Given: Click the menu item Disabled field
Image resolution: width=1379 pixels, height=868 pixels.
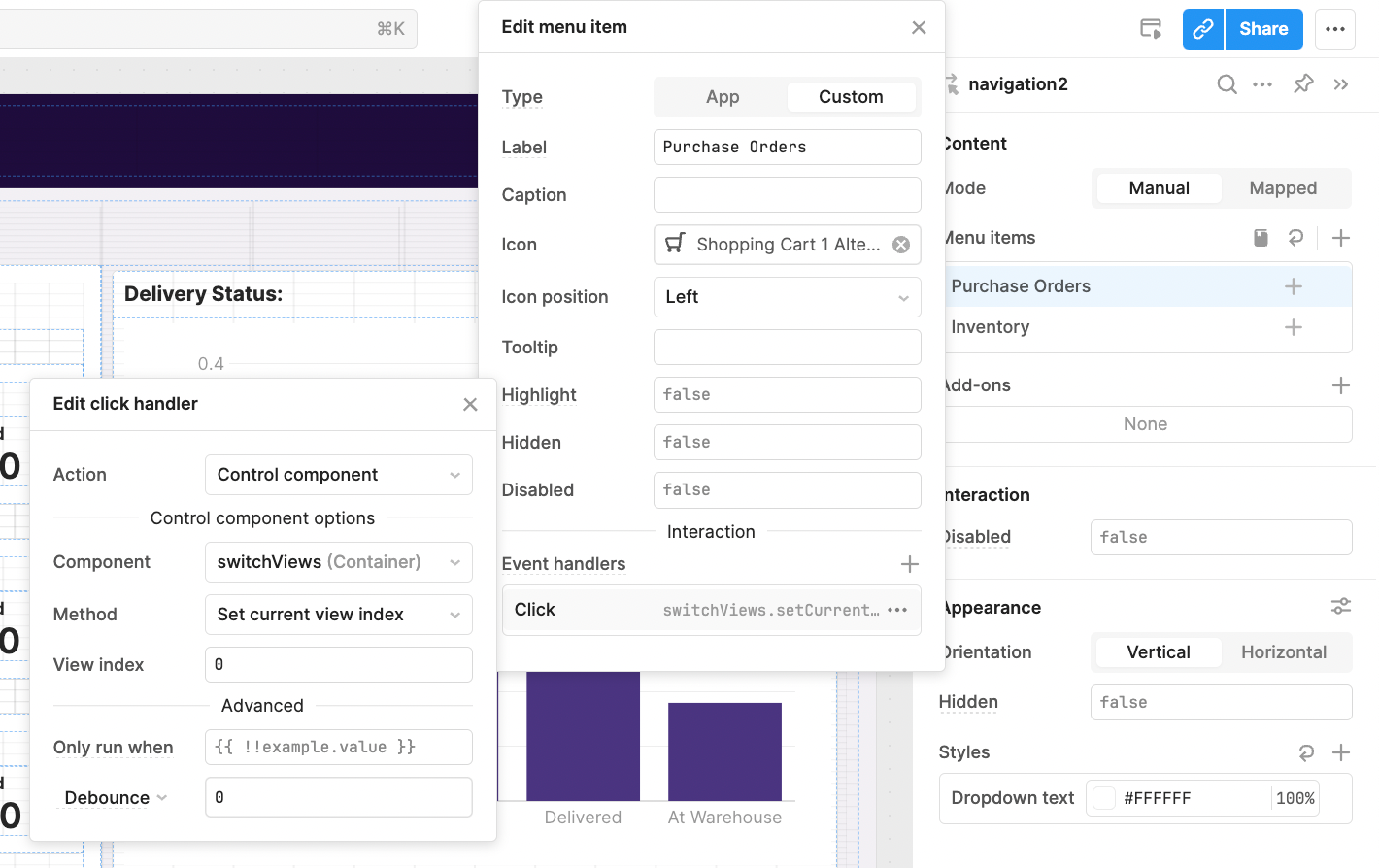Looking at the screenshot, I should point(787,490).
